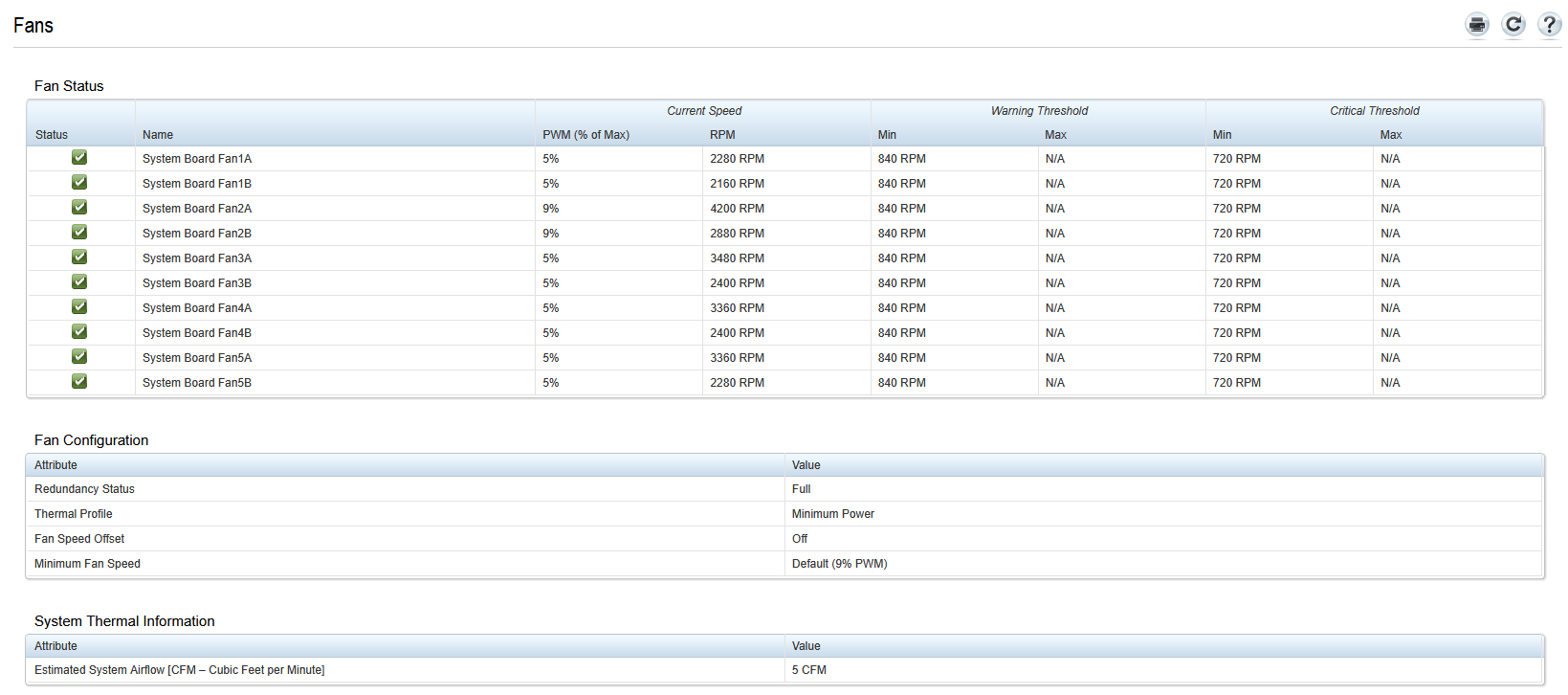Viewport: 1568px width, 695px height.
Task: Click the green status icon for Fan4B
Action: (x=79, y=332)
